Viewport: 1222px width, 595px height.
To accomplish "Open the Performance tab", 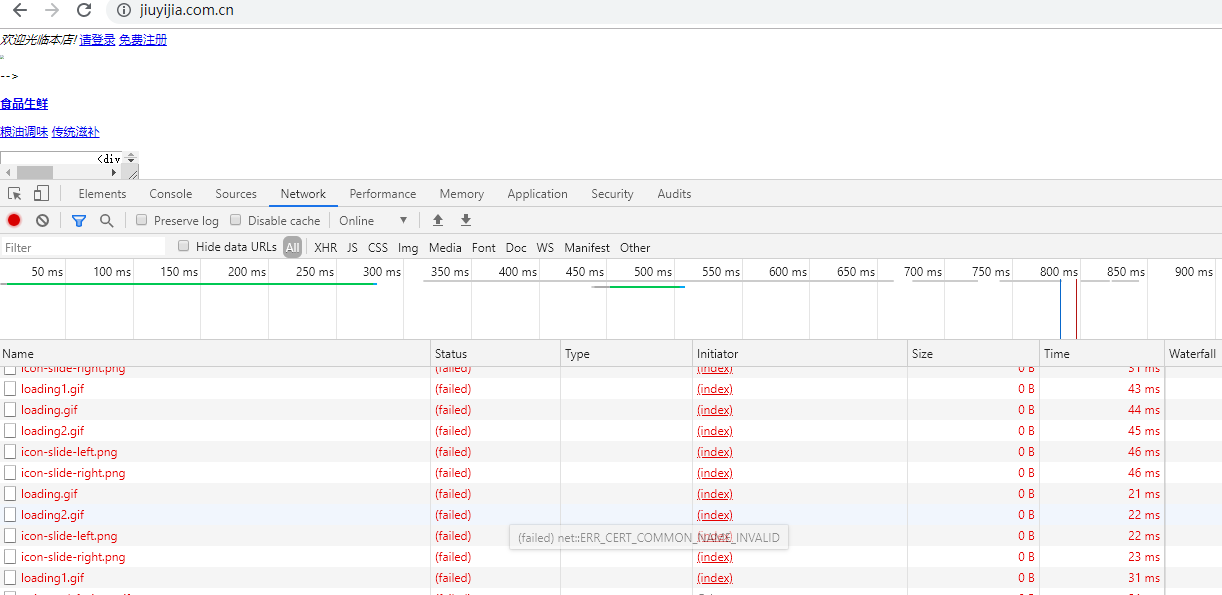I will pyautogui.click(x=383, y=194).
